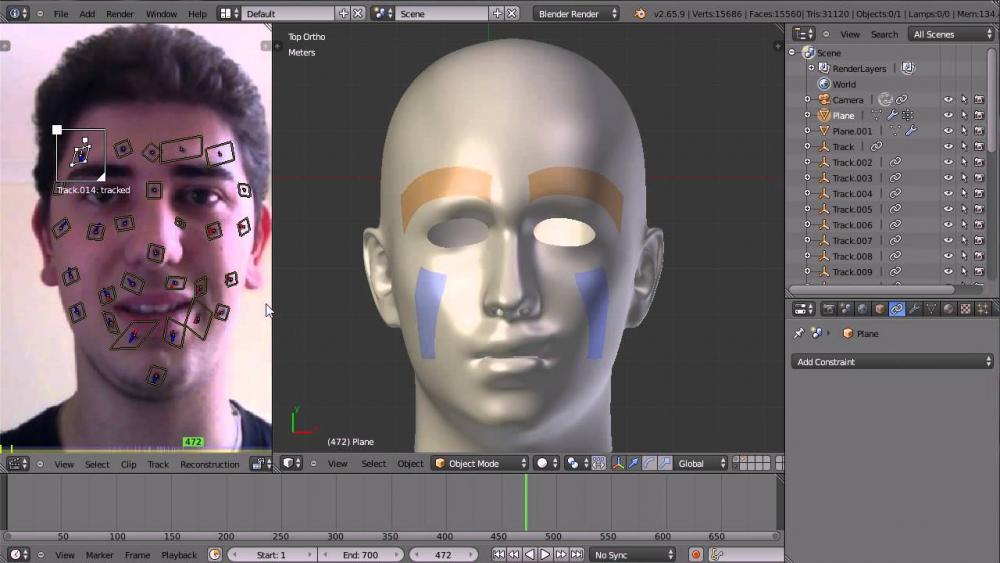Click the Texture properties checker tab
Viewport: 1000px width, 563px height.
click(965, 309)
